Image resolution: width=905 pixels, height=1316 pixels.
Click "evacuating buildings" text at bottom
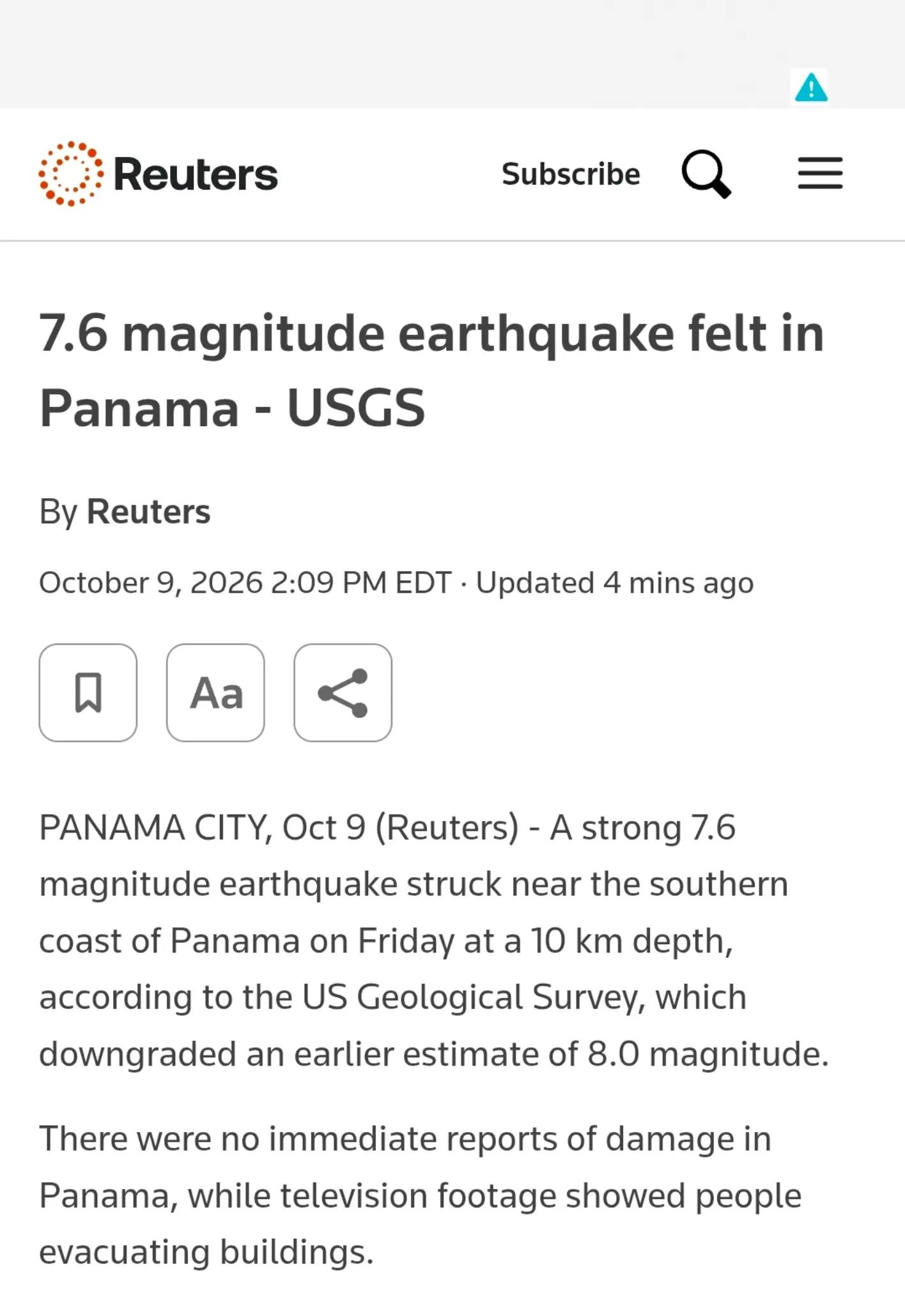[x=206, y=1252]
